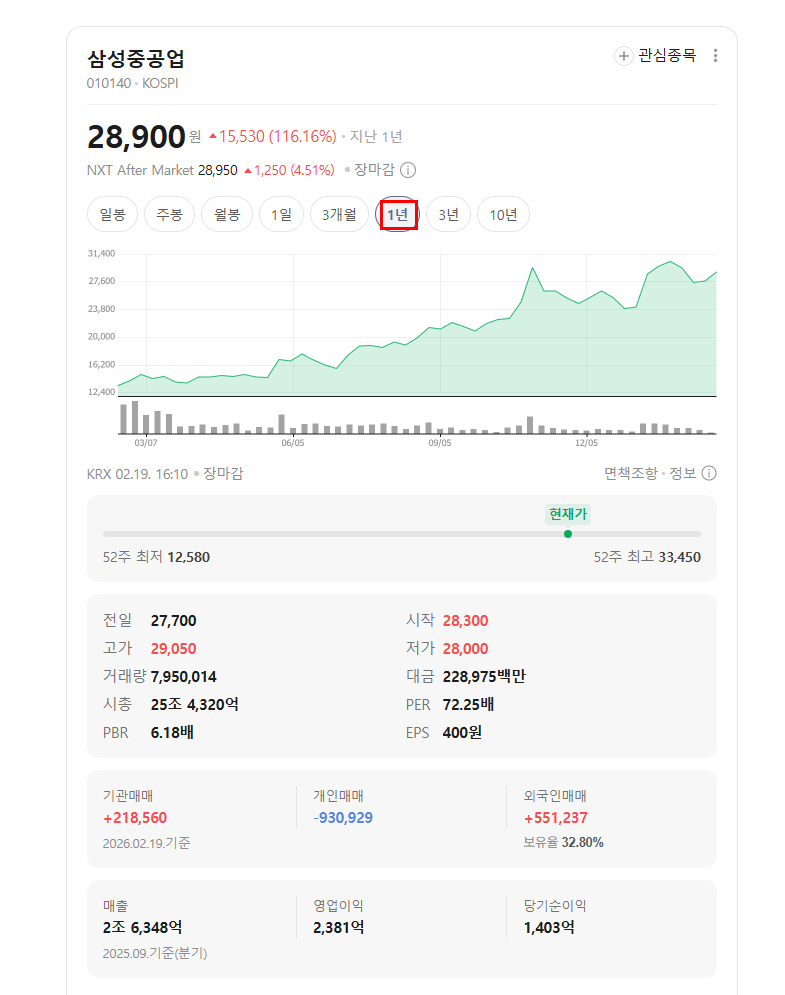Click the 03/07 date label on chart axis
The height and width of the screenshot is (995, 785).
click(x=146, y=443)
